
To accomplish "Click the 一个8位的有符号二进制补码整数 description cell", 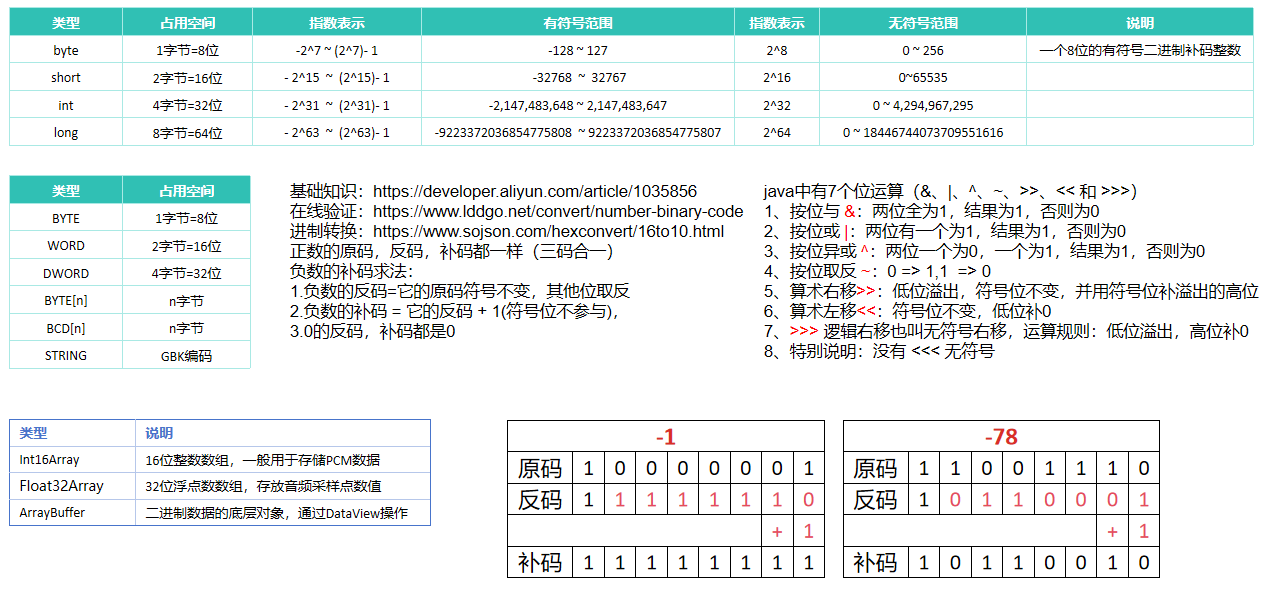I will click(1140, 50).
